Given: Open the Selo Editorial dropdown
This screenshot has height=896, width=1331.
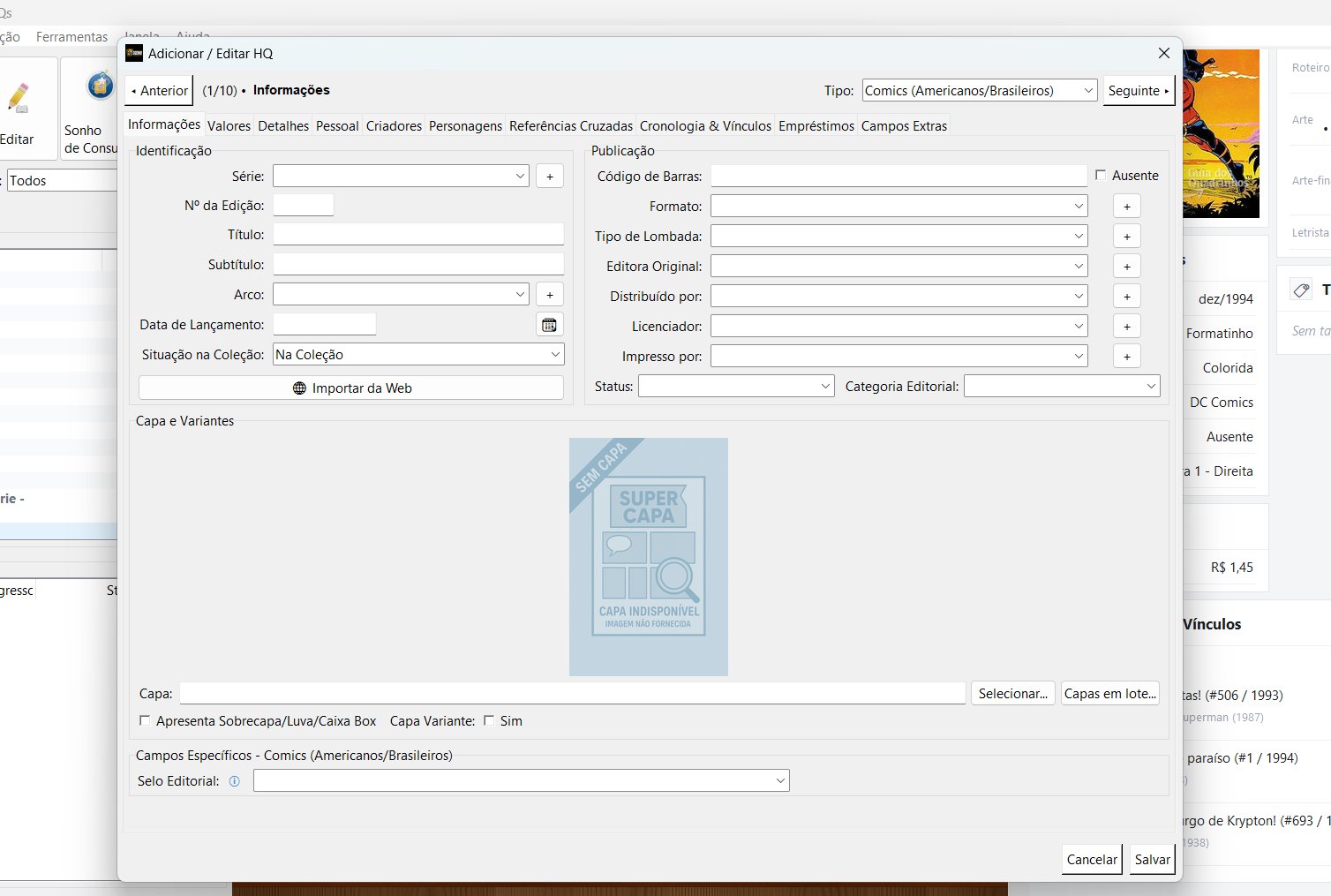Looking at the screenshot, I should pos(521,780).
